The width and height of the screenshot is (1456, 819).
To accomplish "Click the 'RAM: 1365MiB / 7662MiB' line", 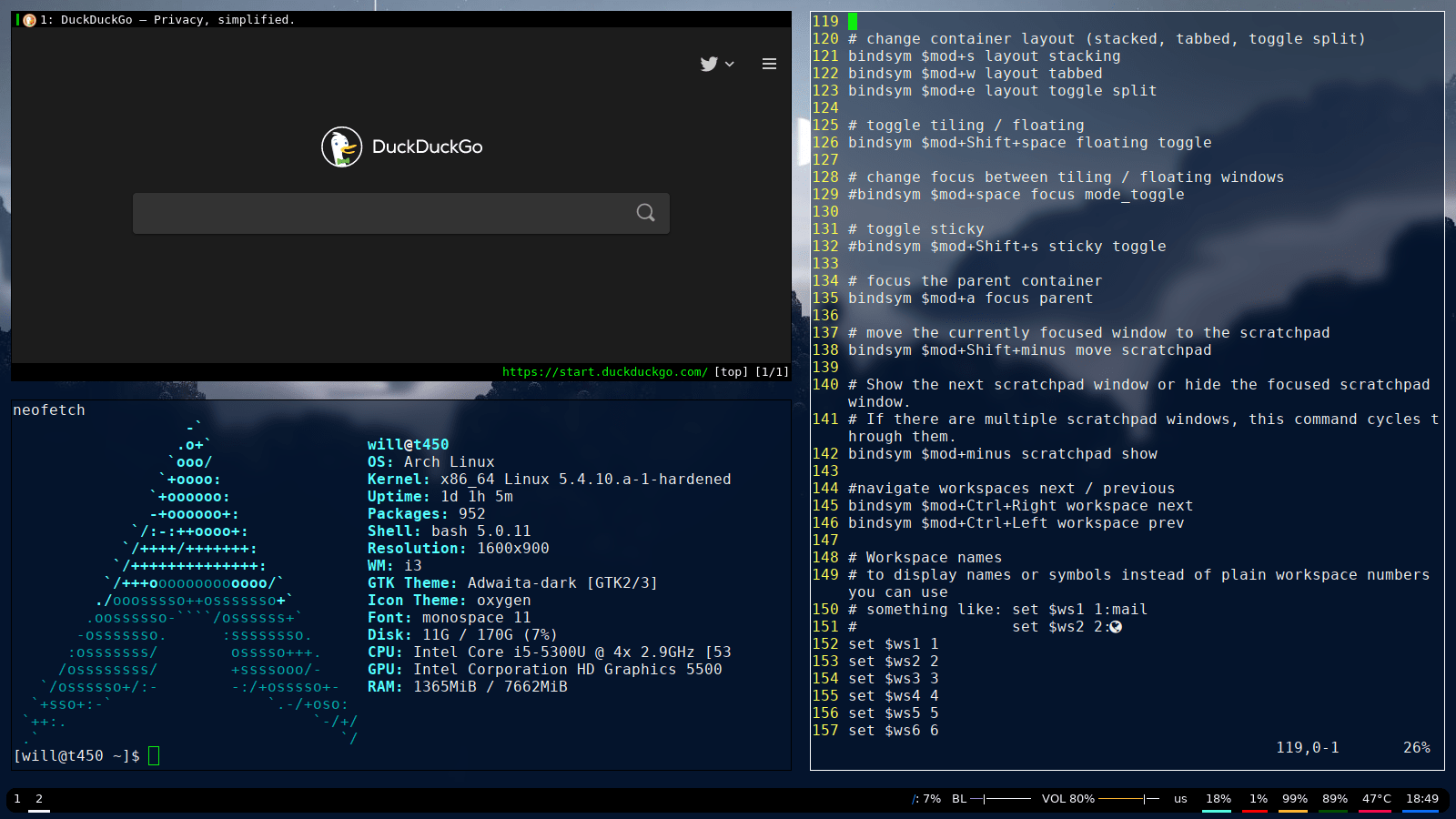I will [468, 687].
